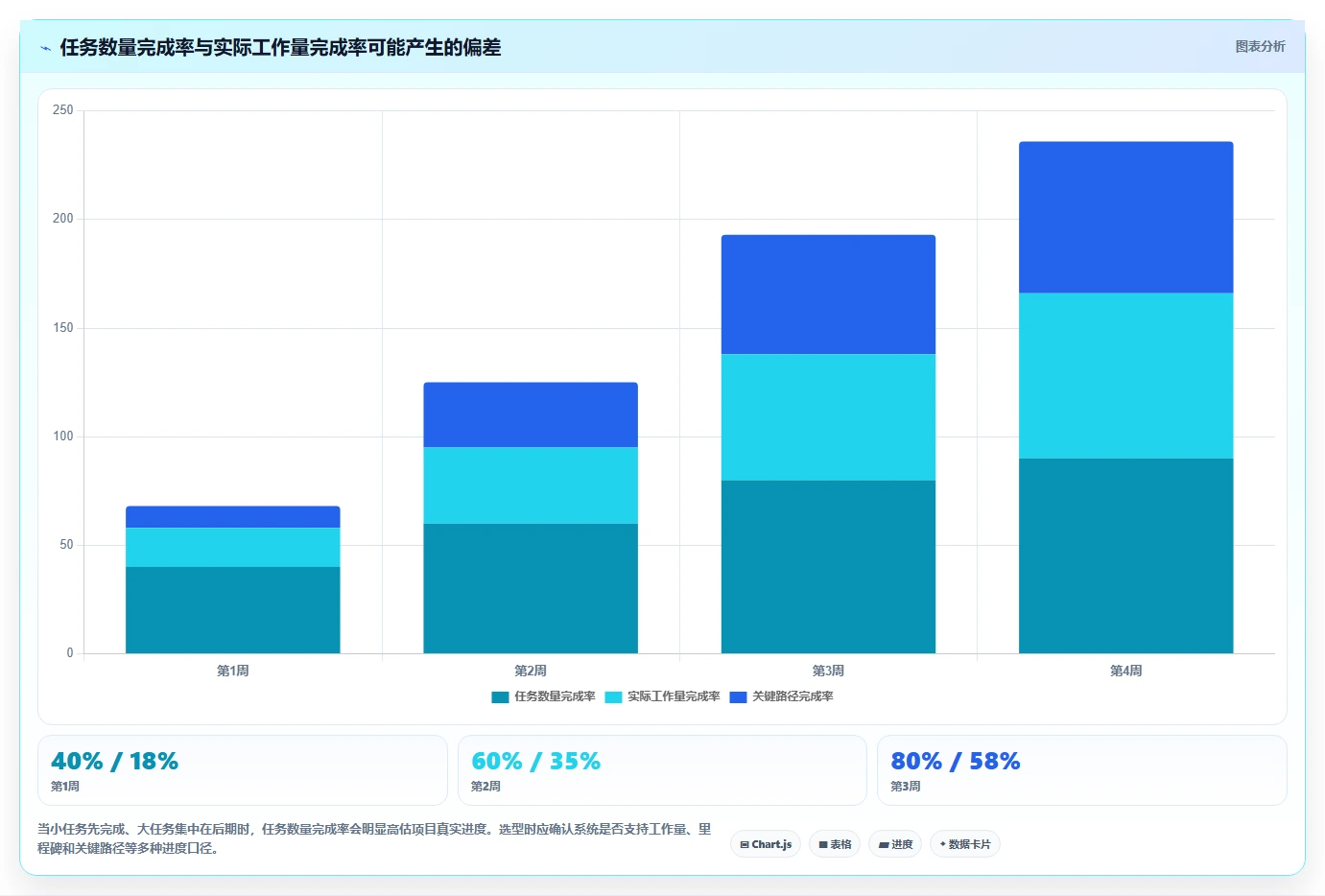
Task: Toggle the 任务数量完成率 legend series
Action: (x=543, y=696)
